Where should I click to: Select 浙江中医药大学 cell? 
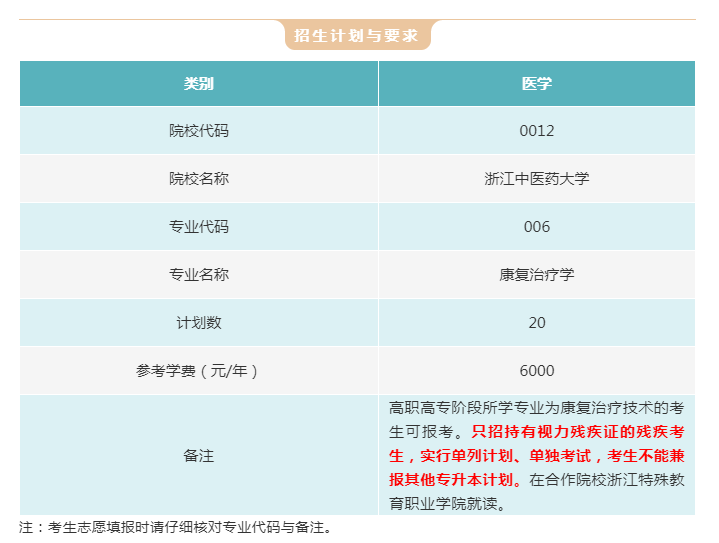pos(537,178)
